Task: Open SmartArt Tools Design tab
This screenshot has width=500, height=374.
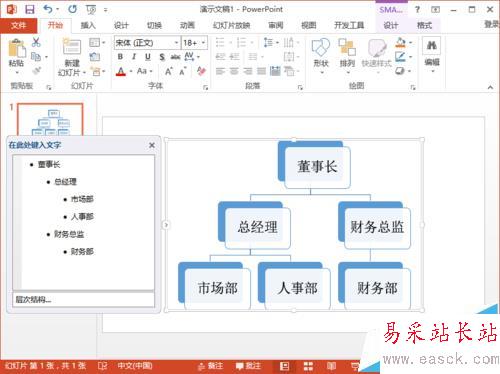Action: (x=391, y=25)
